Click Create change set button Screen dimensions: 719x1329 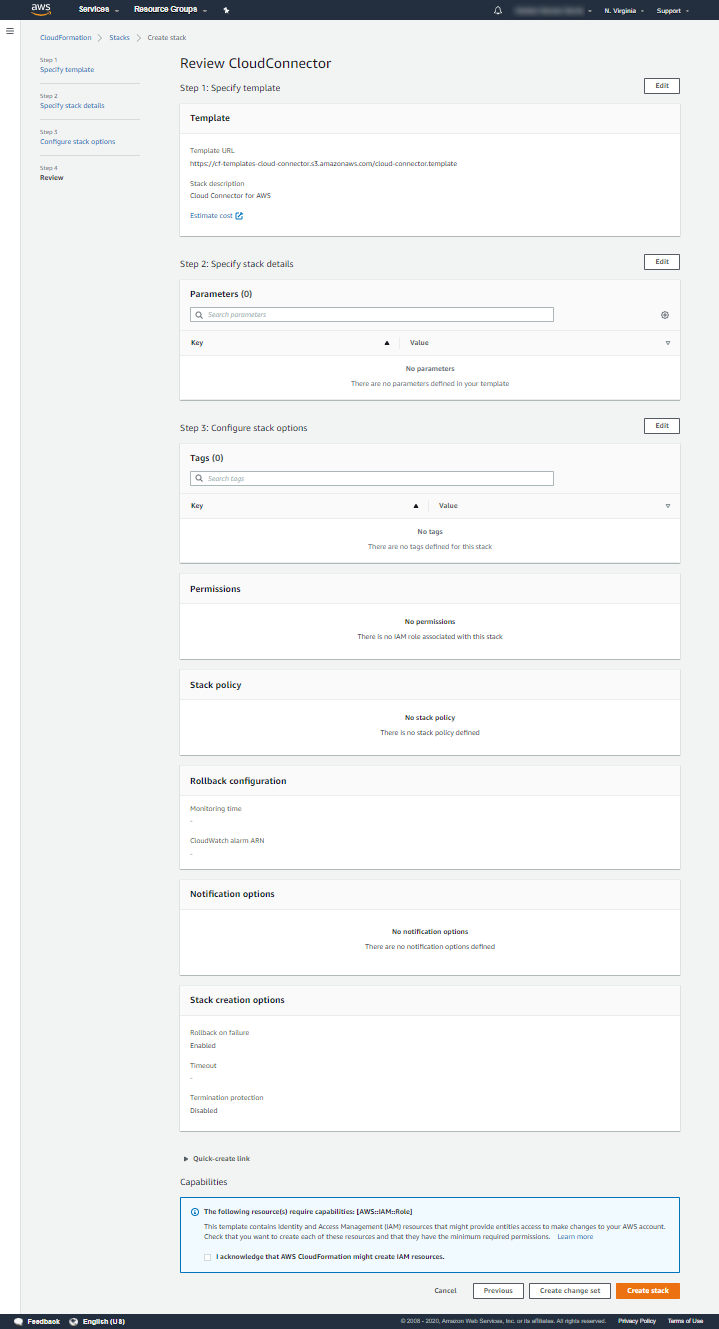[x=570, y=1291]
